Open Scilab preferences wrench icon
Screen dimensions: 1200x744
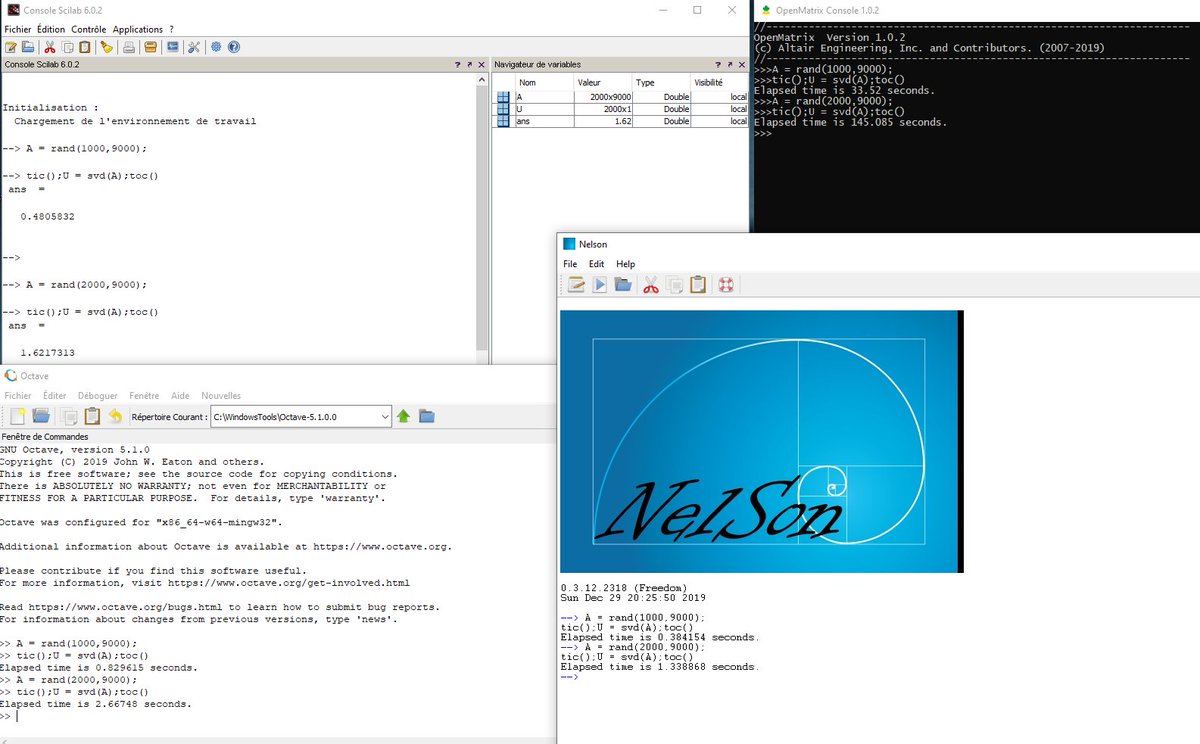(x=194, y=47)
